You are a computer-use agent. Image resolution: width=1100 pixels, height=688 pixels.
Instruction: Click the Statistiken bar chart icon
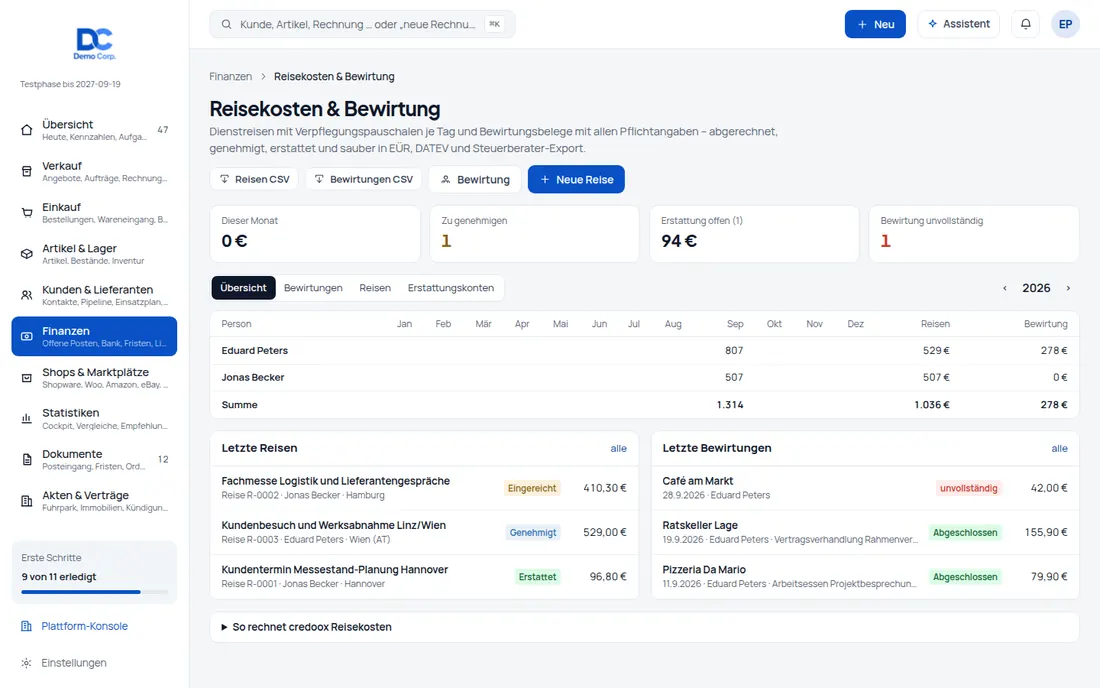click(x=27, y=419)
